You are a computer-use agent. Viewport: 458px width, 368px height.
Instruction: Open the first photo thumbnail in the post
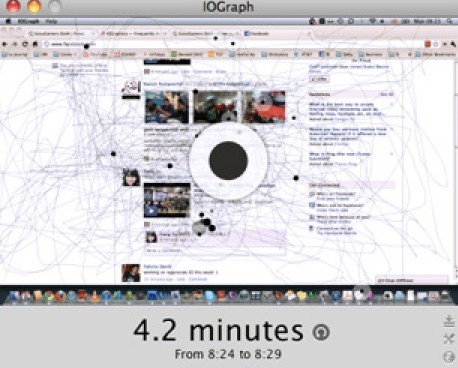pos(167,107)
